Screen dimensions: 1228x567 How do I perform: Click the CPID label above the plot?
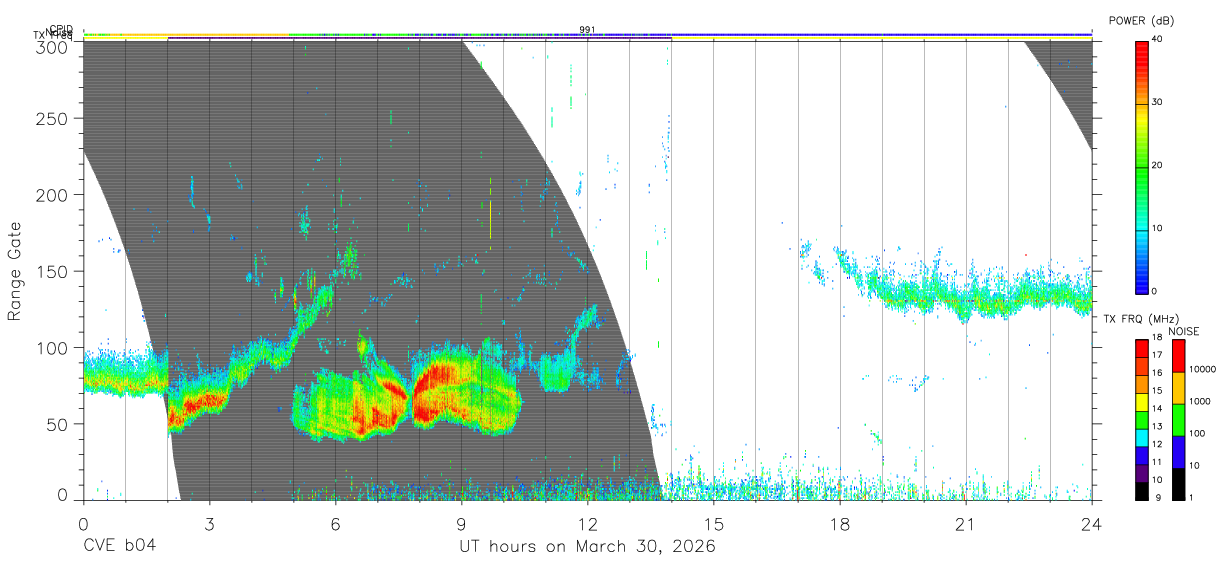(x=61, y=29)
